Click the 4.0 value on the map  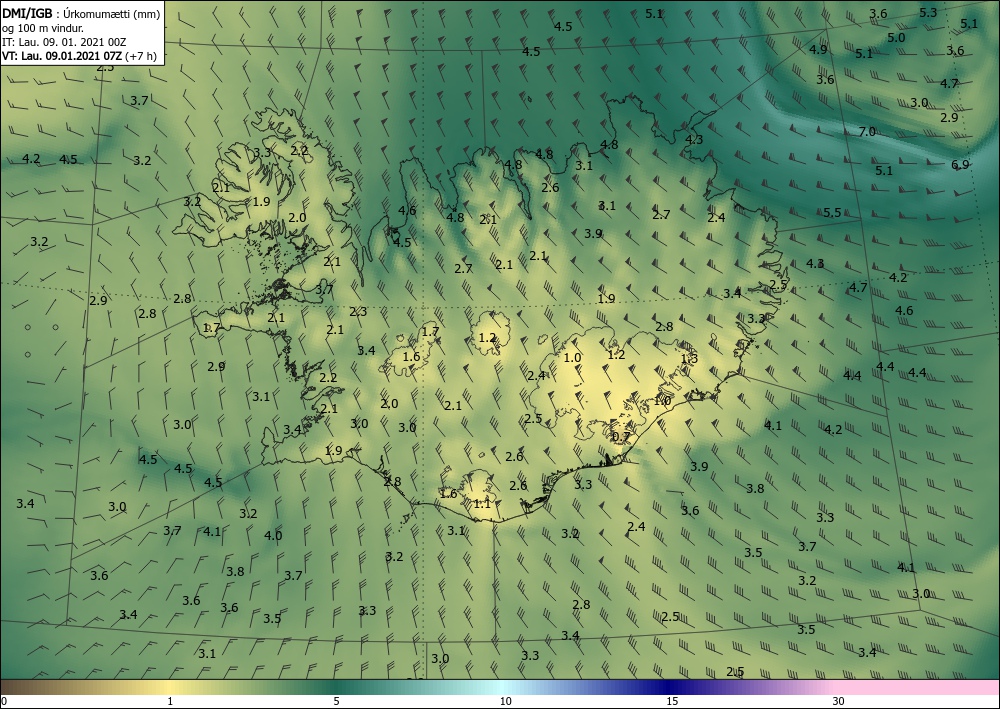pos(273,536)
